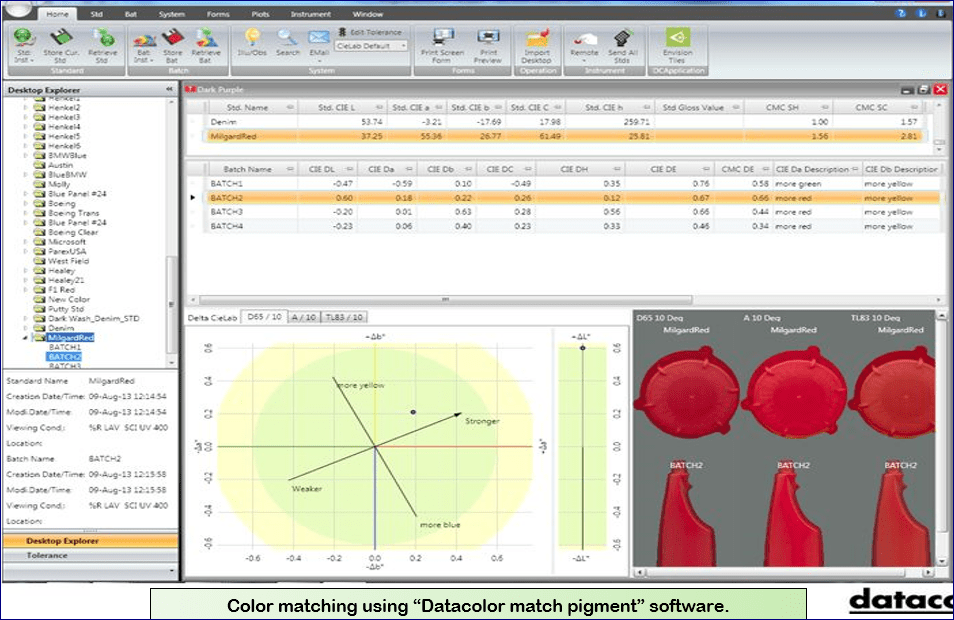Open the CieLab Default tolerance combo box
This screenshot has width=954, height=620.
371,46
